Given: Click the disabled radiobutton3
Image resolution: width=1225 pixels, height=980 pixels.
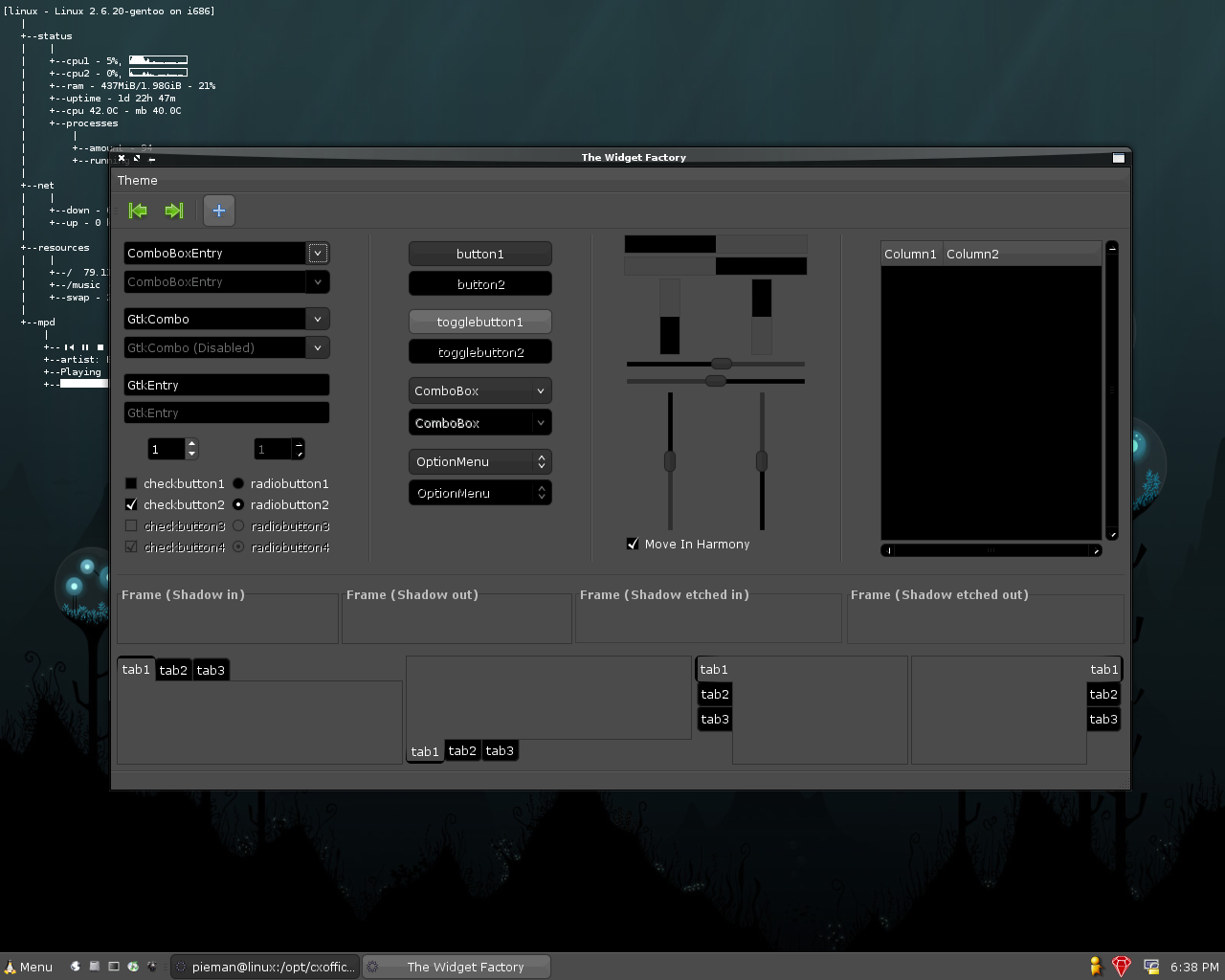Looking at the screenshot, I should [x=238, y=525].
